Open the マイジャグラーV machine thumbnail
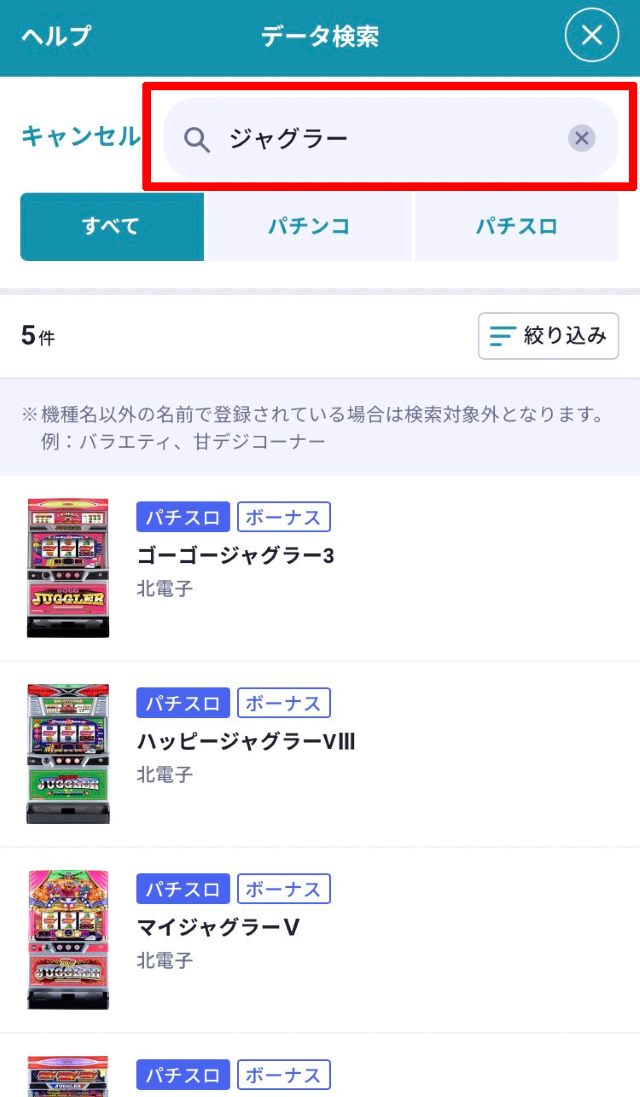The width and height of the screenshot is (640, 1097). [68, 939]
